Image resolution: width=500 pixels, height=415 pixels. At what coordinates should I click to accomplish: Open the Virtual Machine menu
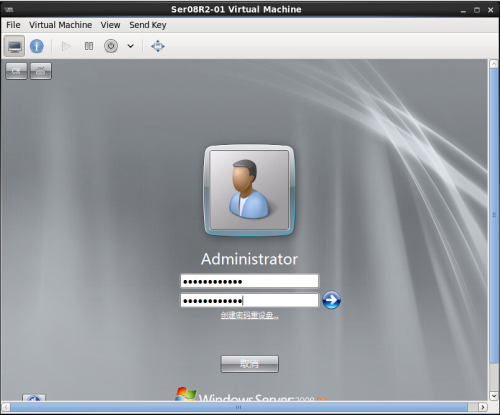[x=60, y=25]
